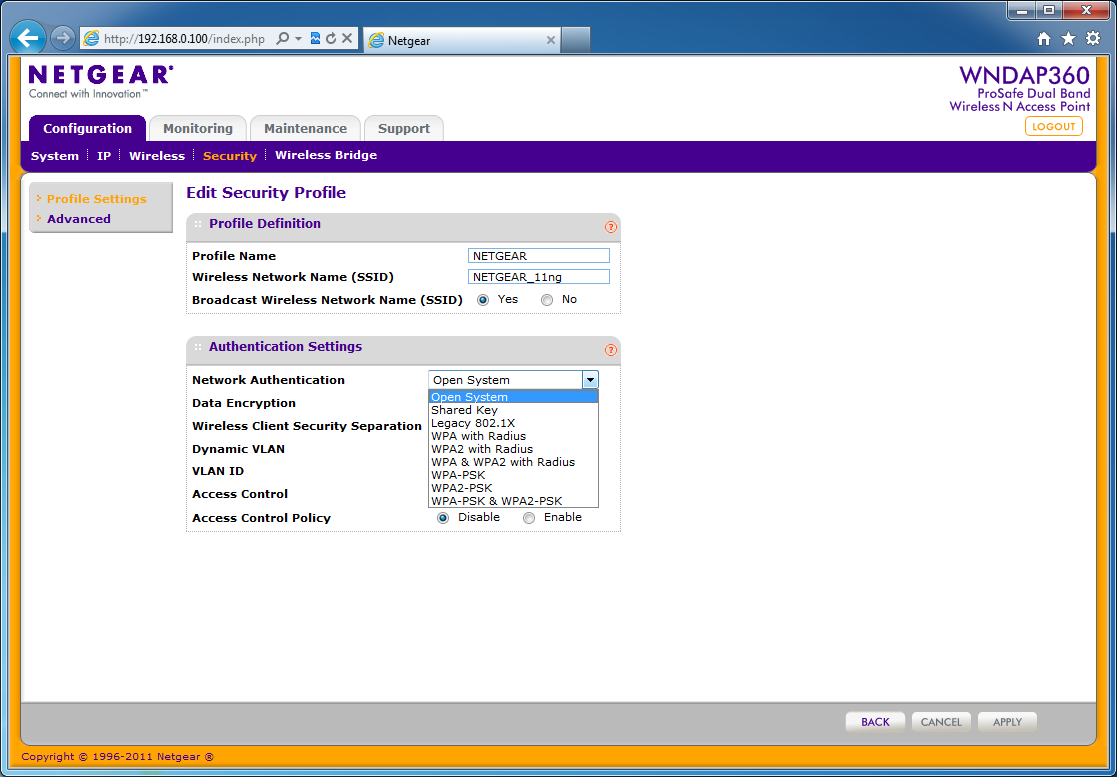Open the IP submenu
This screenshot has height=777, width=1117.
pos(104,156)
